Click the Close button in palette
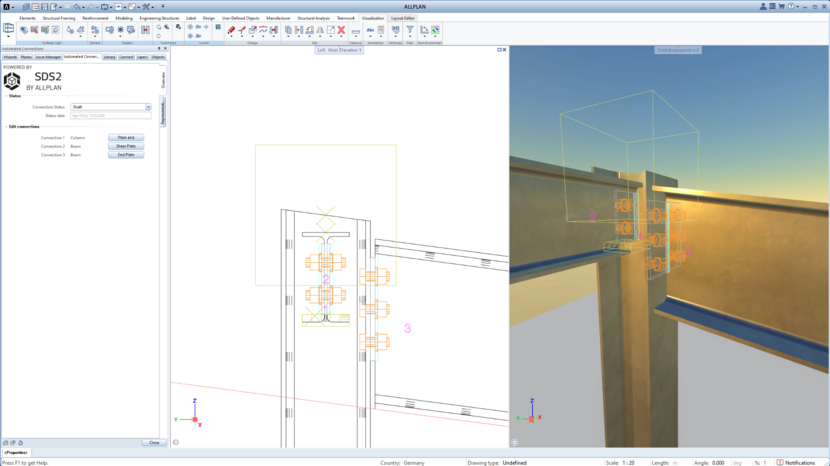Image resolution: width=830 pixels, height=466 pixels. pos(153,442)
